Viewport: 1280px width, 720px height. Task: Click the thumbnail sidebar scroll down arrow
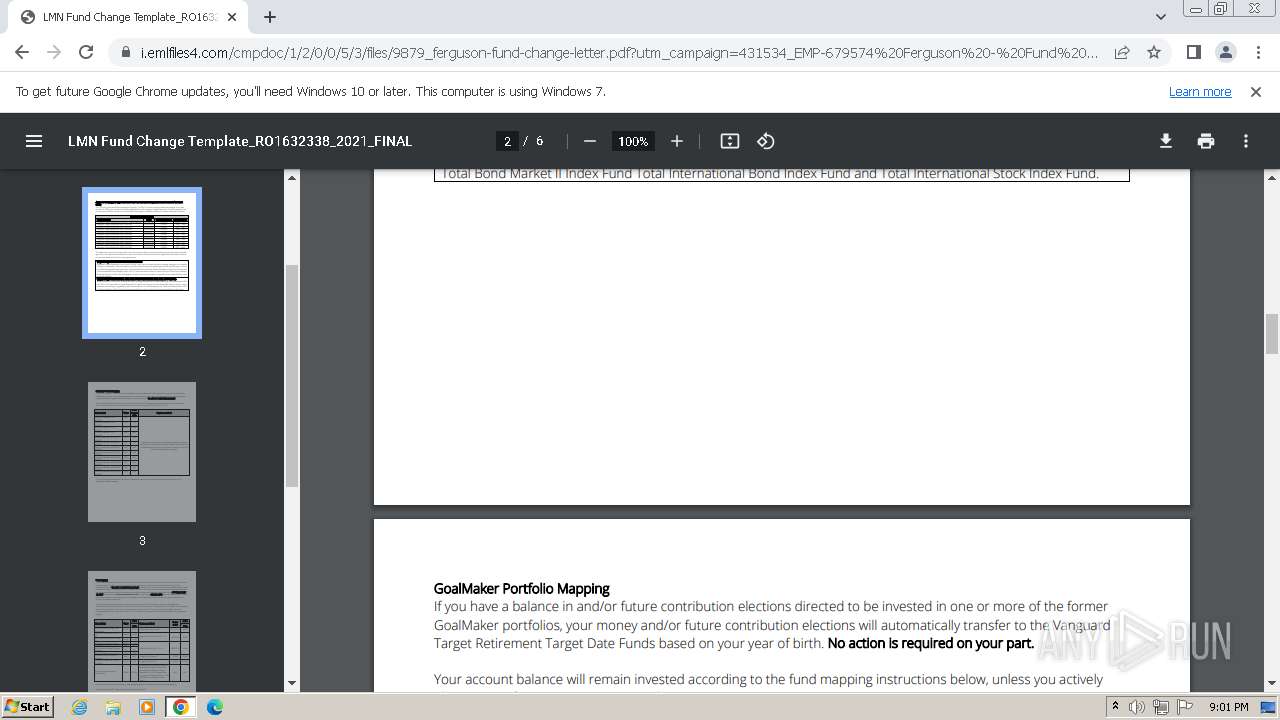pos(292,684)
